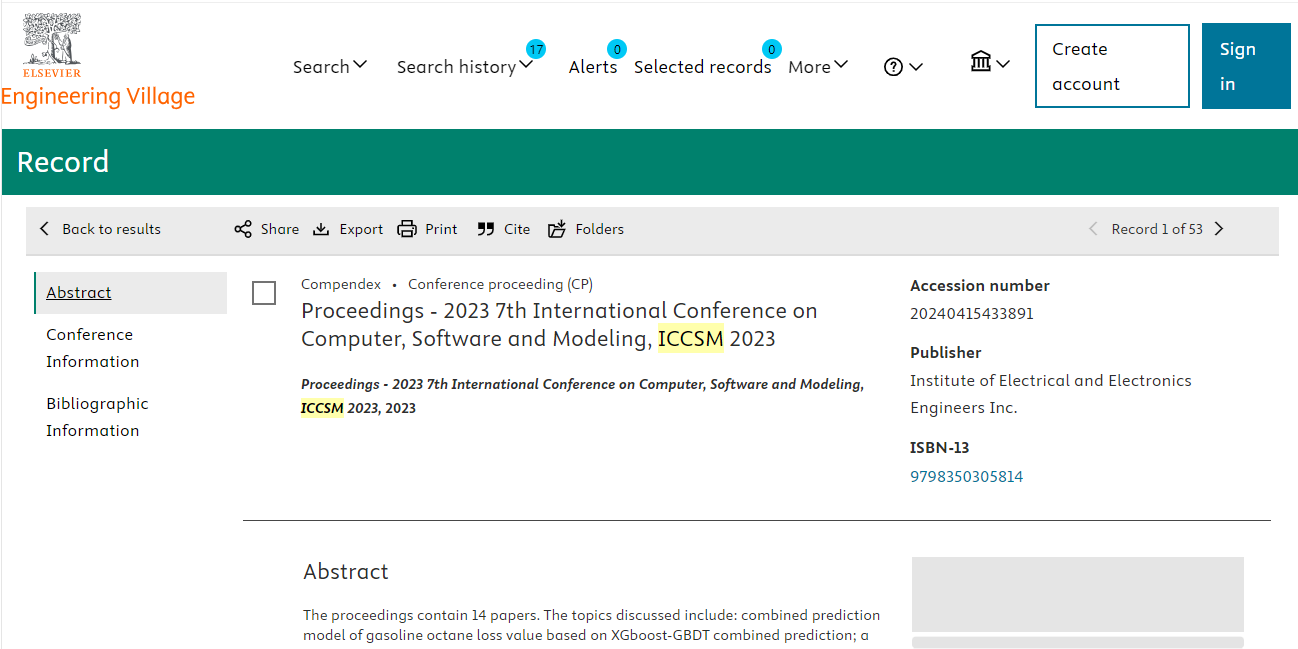The height and width of the screenshot is (649, 1298).
Task: Click the Print icon
Action: pyautogui.click(x=406, y=229)
